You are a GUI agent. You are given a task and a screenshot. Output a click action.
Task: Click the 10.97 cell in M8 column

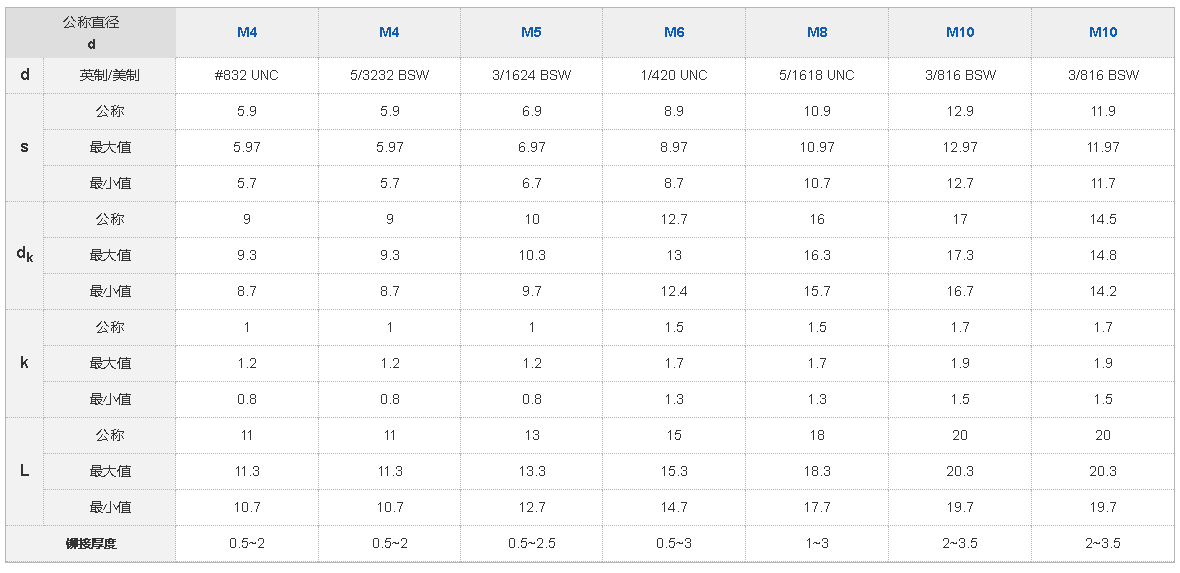[x=817, y=147]
